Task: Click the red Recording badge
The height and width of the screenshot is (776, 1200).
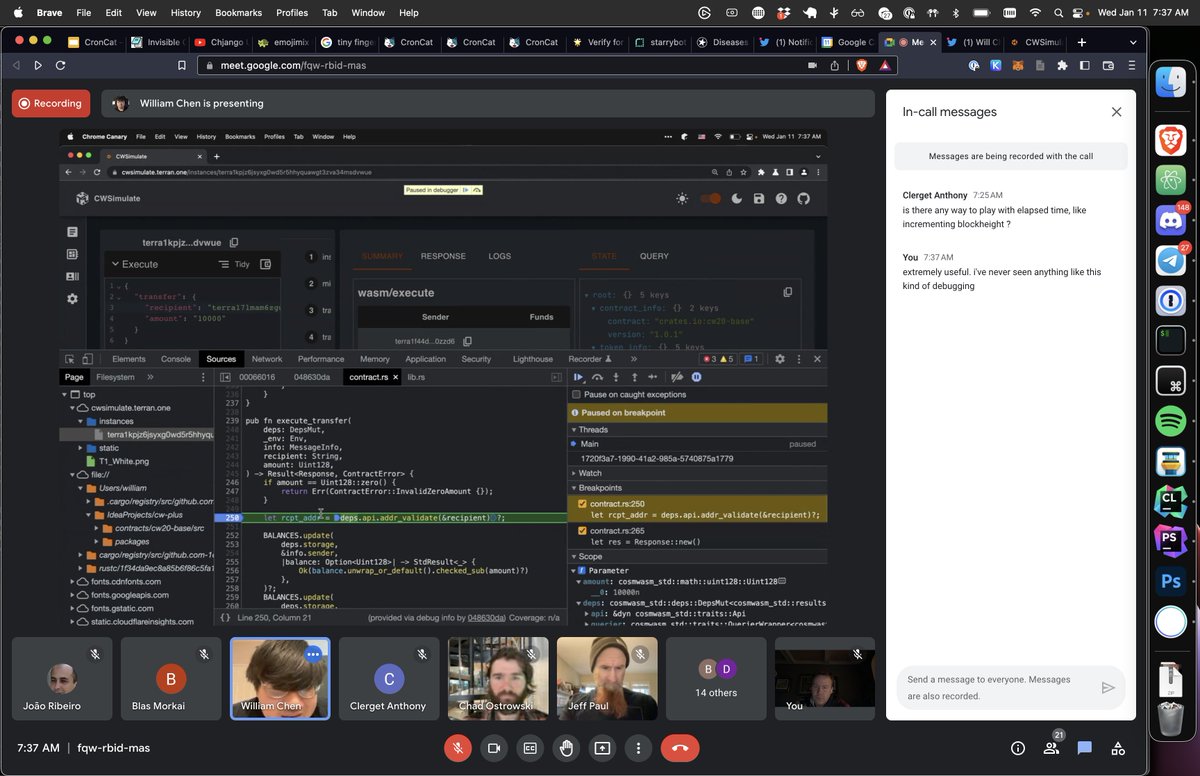Action: click(x=50, y=103)
